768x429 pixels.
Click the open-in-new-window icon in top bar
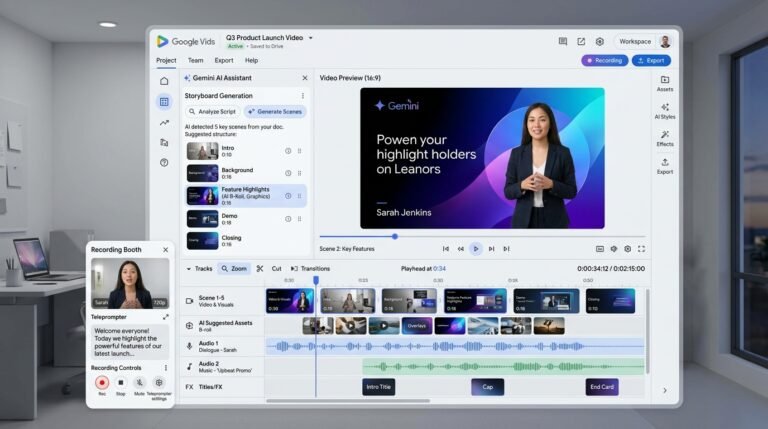[581, 42]
